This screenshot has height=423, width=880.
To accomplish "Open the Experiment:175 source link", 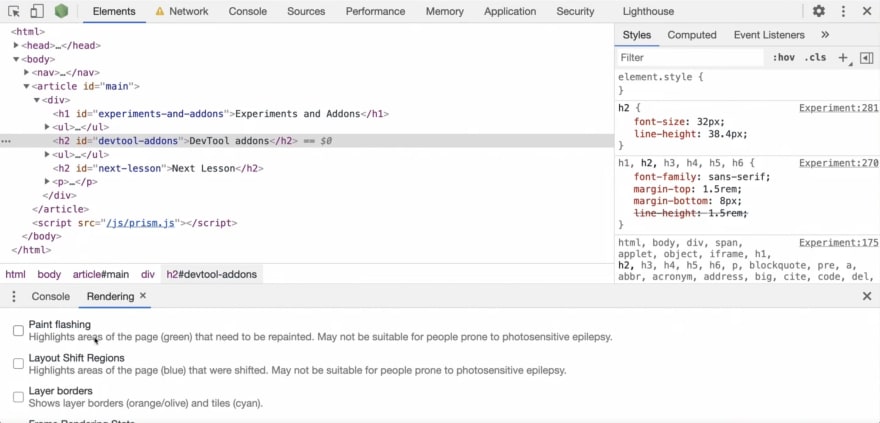I will point(838,243).
